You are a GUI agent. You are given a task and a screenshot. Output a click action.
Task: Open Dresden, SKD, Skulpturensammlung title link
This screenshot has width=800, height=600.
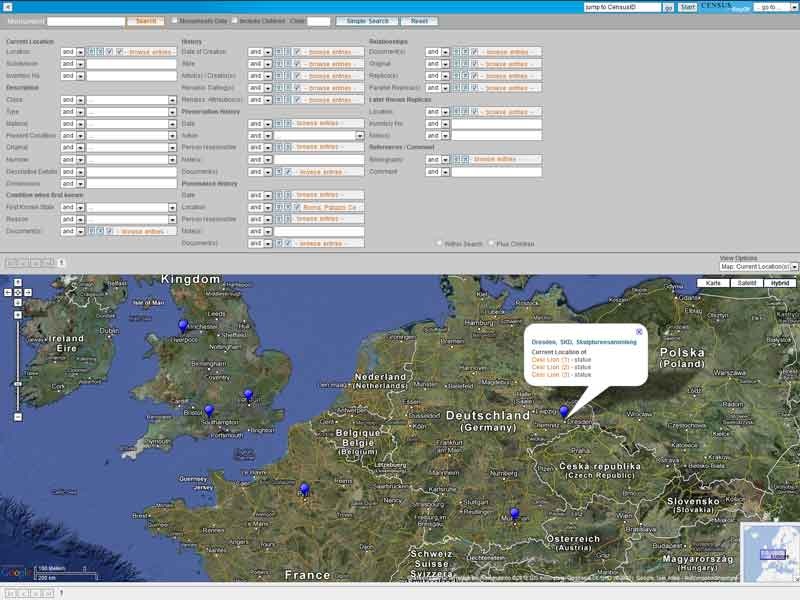point(584,342)
